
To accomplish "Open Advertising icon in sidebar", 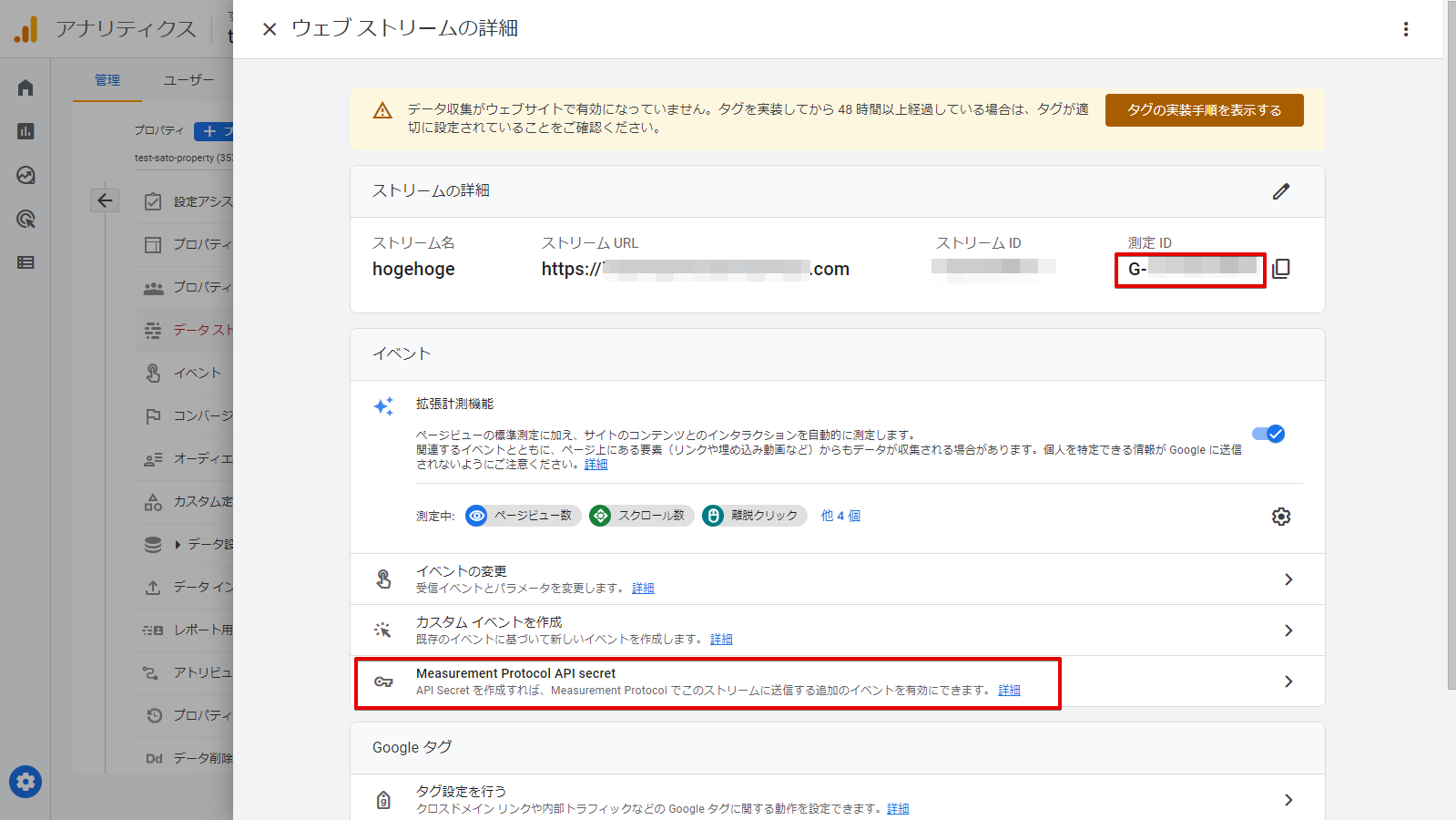I will click(25, 219).
